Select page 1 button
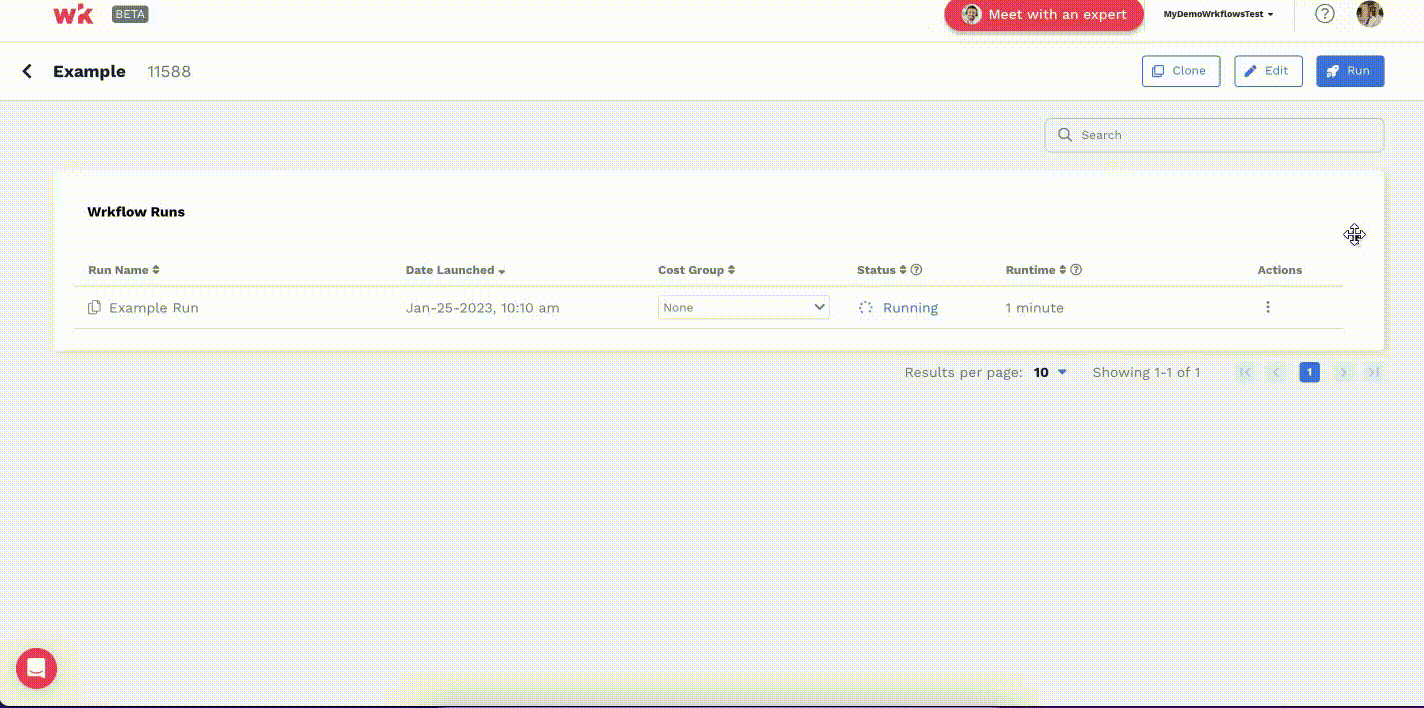This screenshot has height=708, width=1424. pos(1310,372)
